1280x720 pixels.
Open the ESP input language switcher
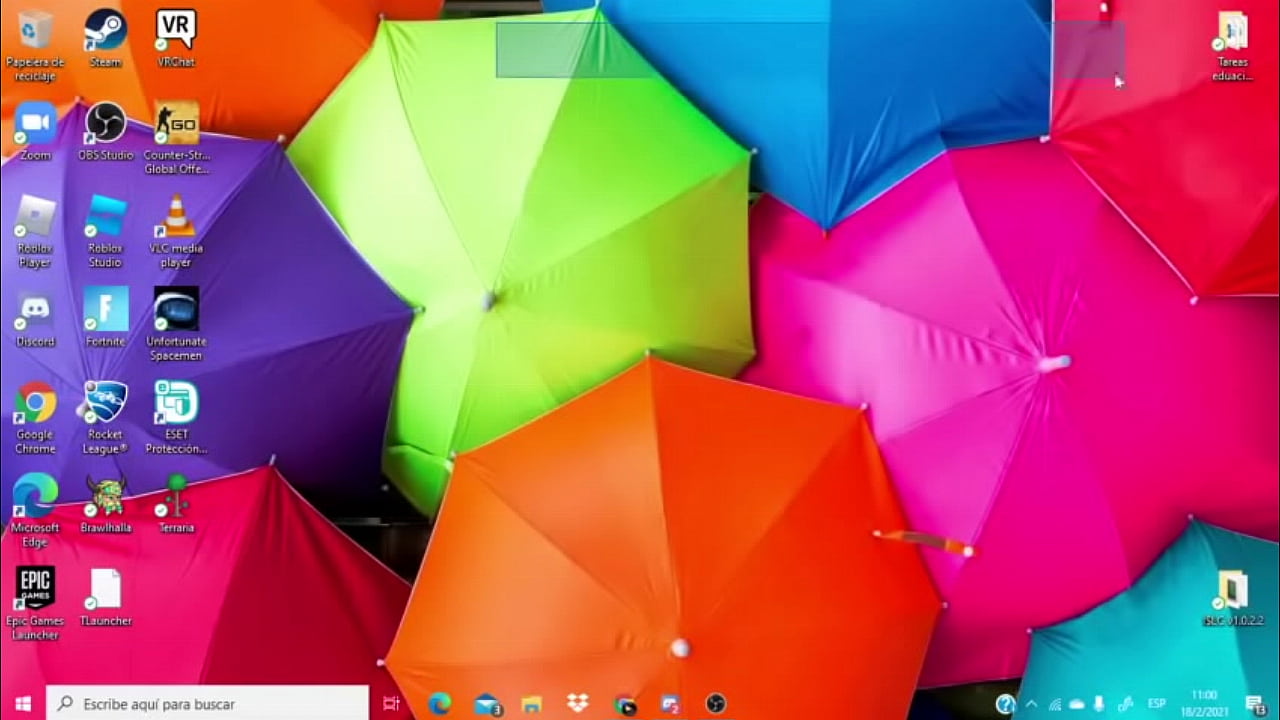1156,704
